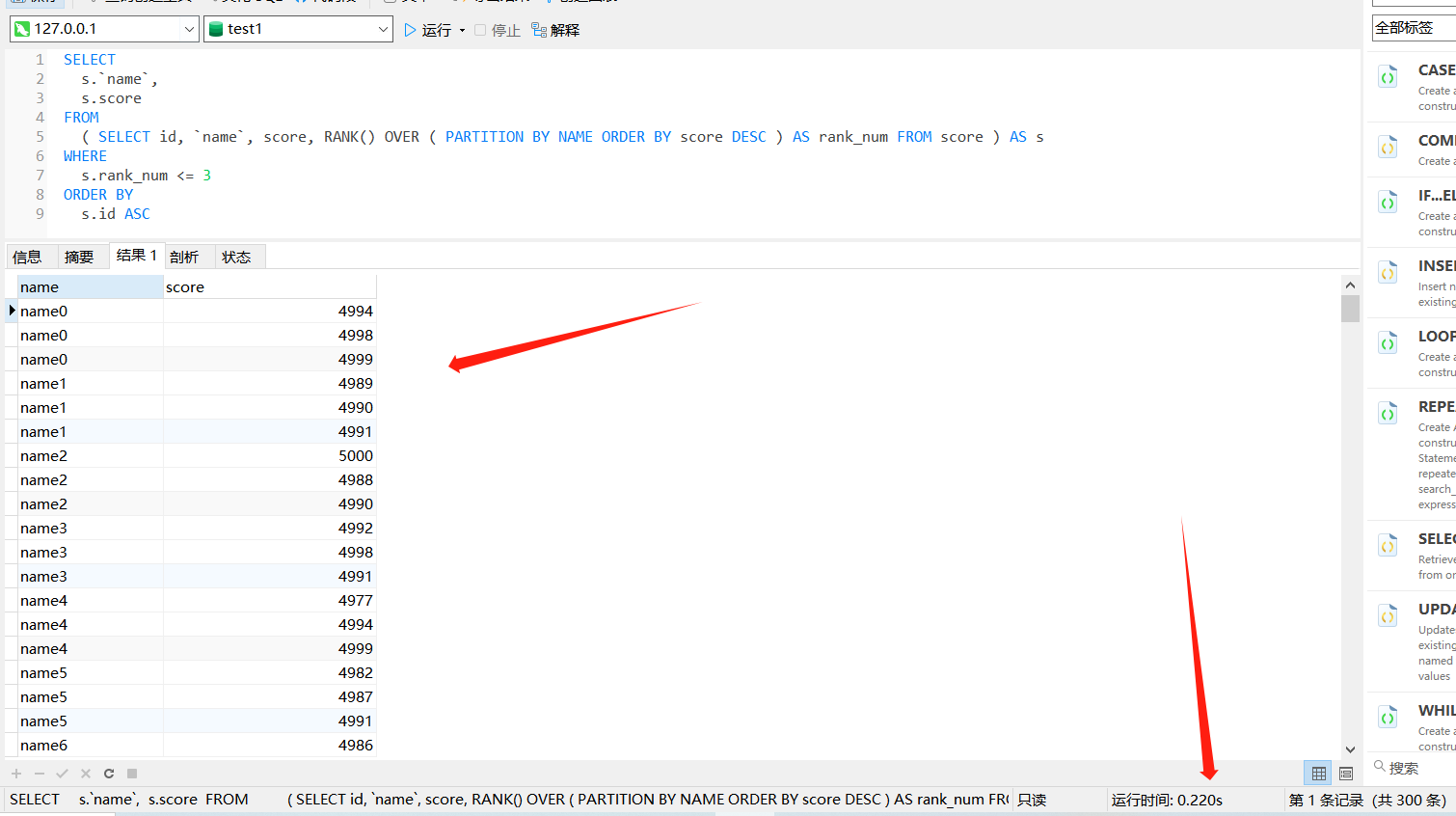Click the Explain (解释) button

click(555, 30)
